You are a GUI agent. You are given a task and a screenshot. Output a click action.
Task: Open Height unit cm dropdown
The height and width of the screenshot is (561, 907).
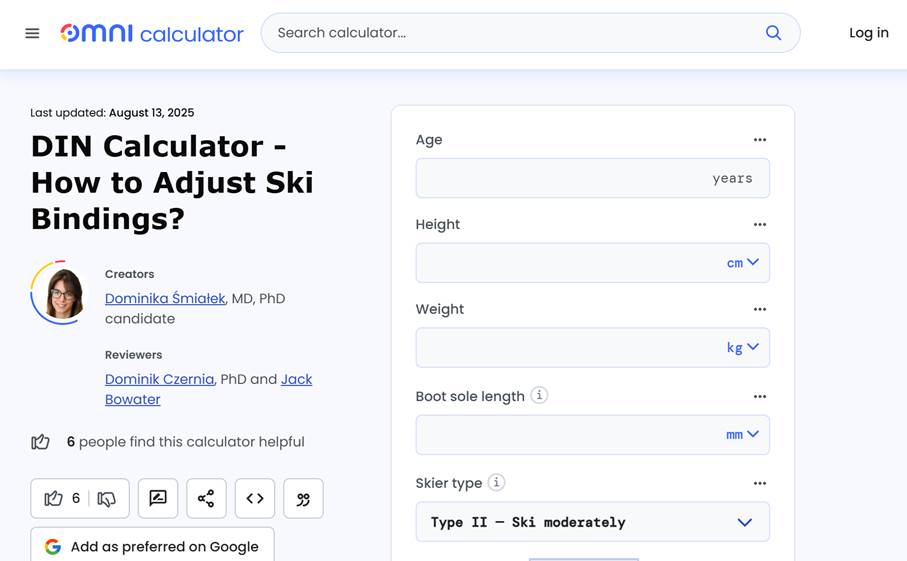click(743, 263)
